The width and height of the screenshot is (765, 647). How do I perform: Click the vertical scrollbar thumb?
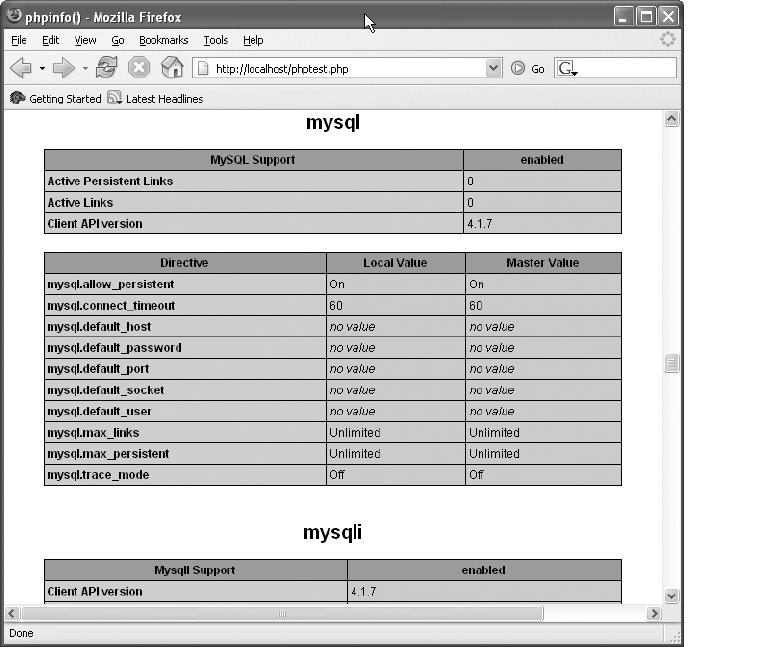tap(671, 363)
